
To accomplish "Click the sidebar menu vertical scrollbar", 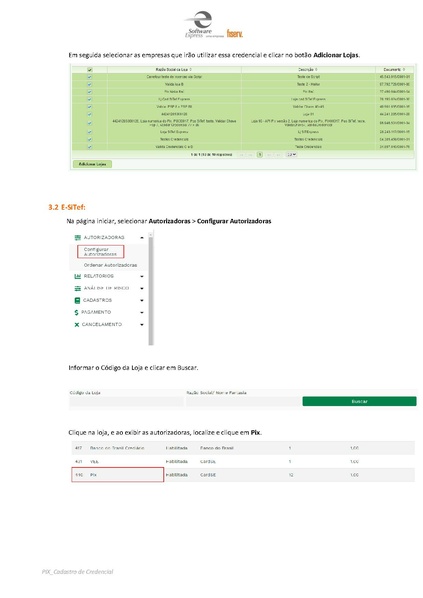I will [151, 288].
